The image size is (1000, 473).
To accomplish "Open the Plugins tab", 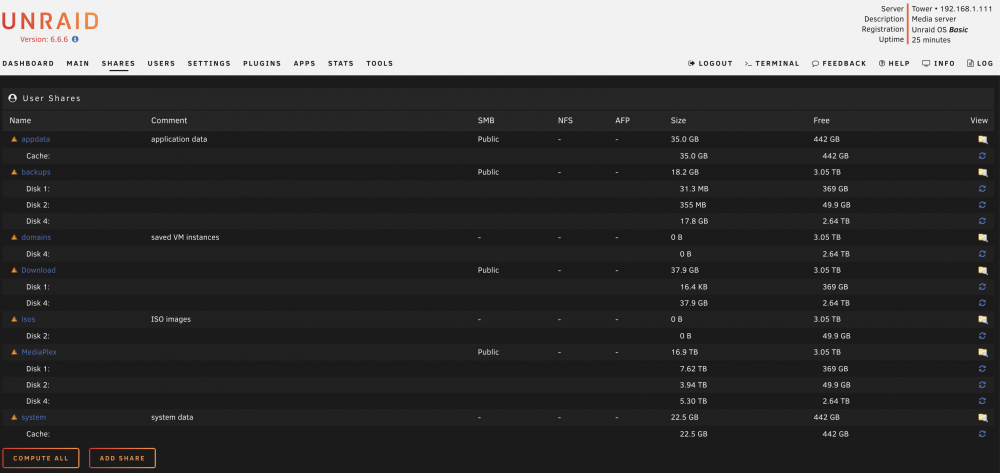I will pyautogui.click(x=262, y=64).
